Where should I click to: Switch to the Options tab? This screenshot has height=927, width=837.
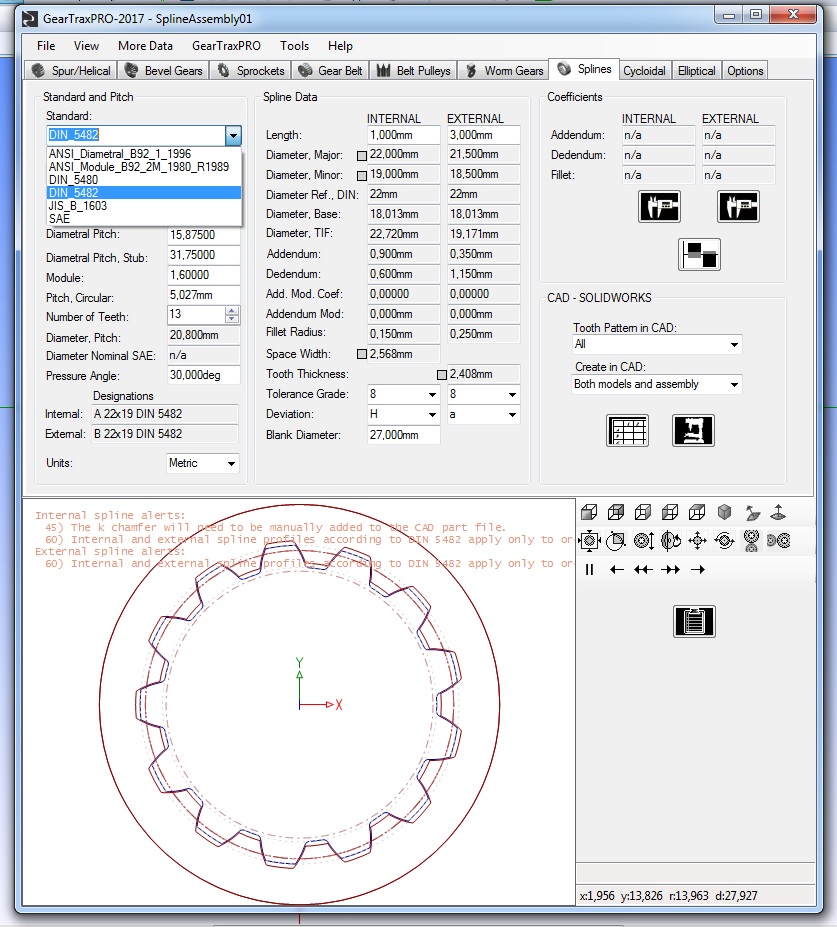click(745, 70)
